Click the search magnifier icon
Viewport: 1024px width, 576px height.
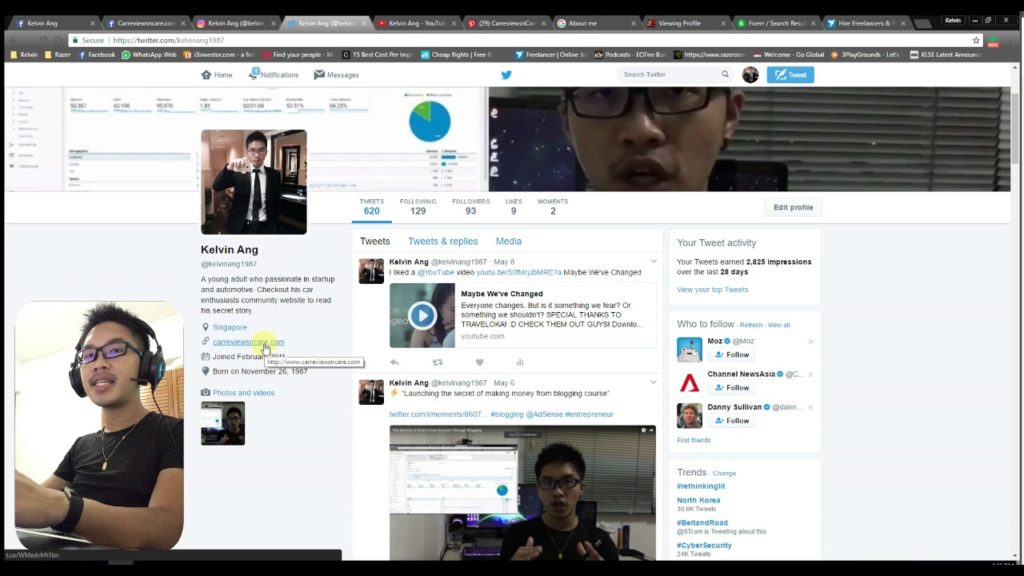tap(725, 74)
